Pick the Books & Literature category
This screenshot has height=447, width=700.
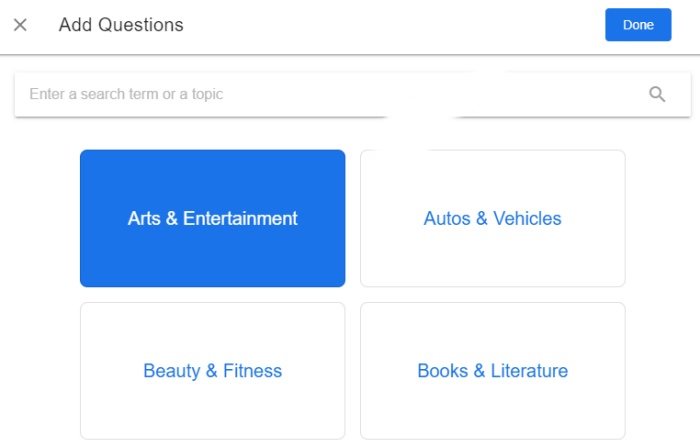492,371
